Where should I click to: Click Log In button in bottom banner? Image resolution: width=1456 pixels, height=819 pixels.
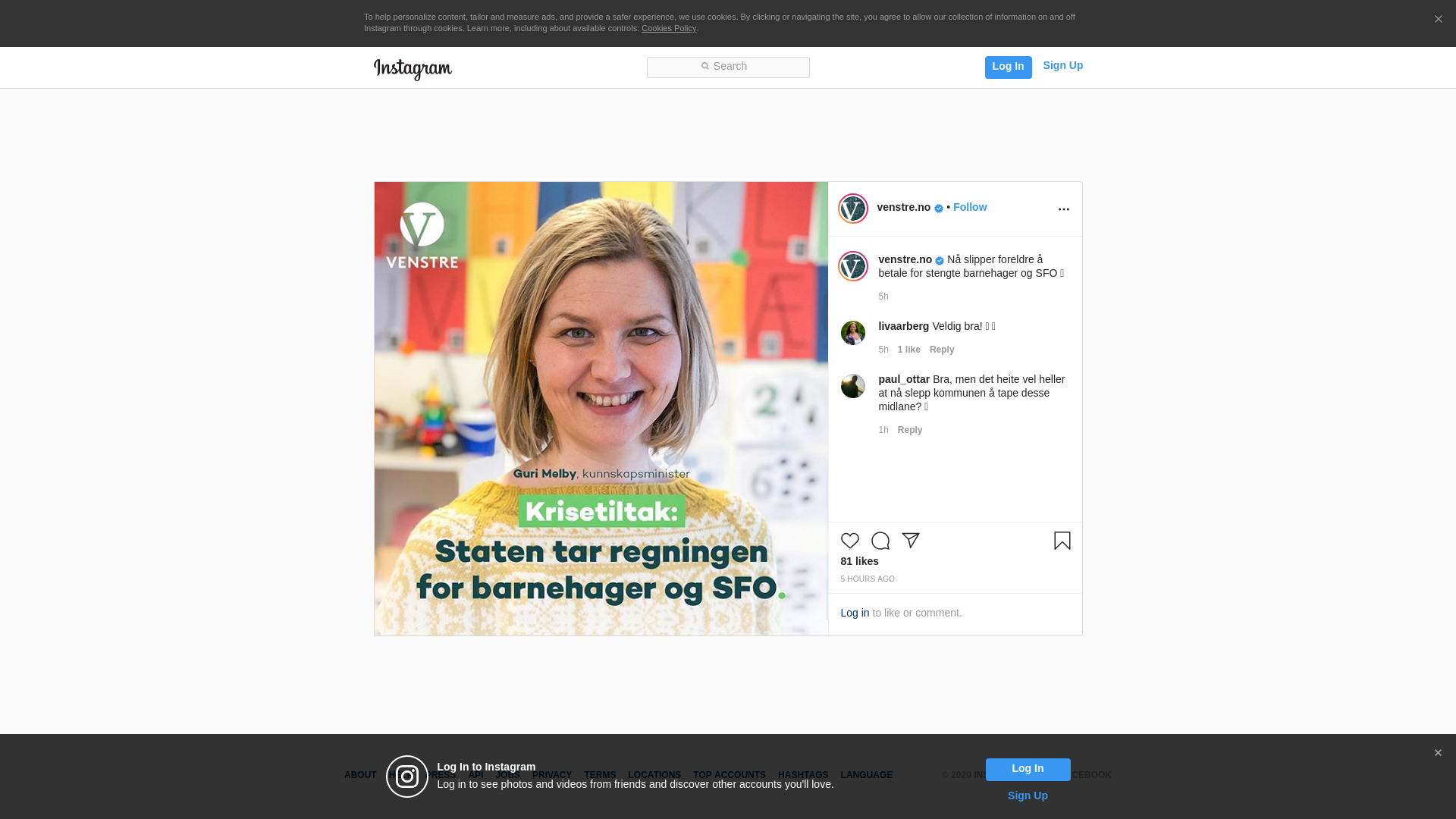(x=1028, y=769)
